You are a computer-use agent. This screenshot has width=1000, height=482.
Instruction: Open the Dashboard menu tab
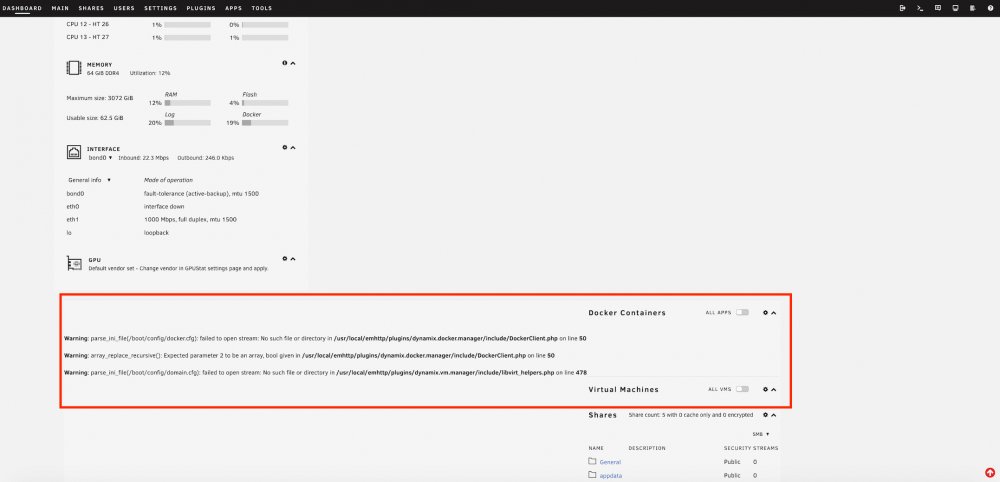click(22, 8)
